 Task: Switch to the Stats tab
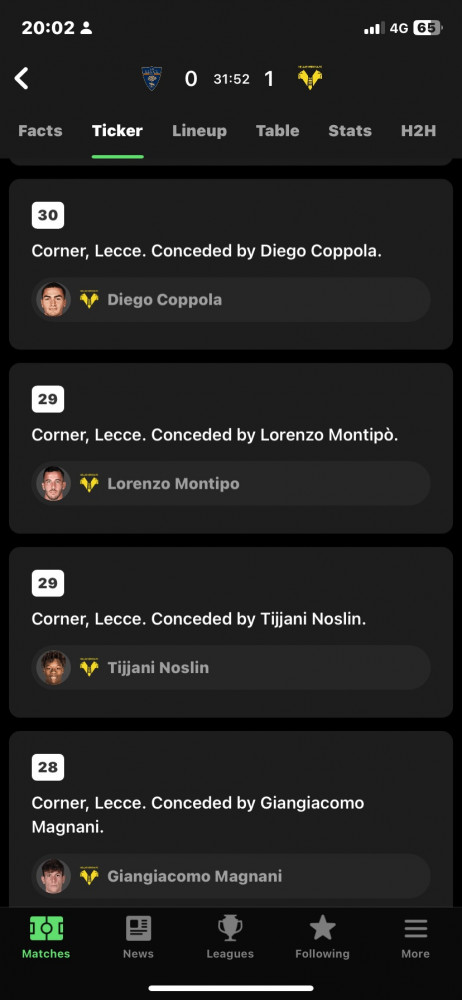tap(350, 131)
